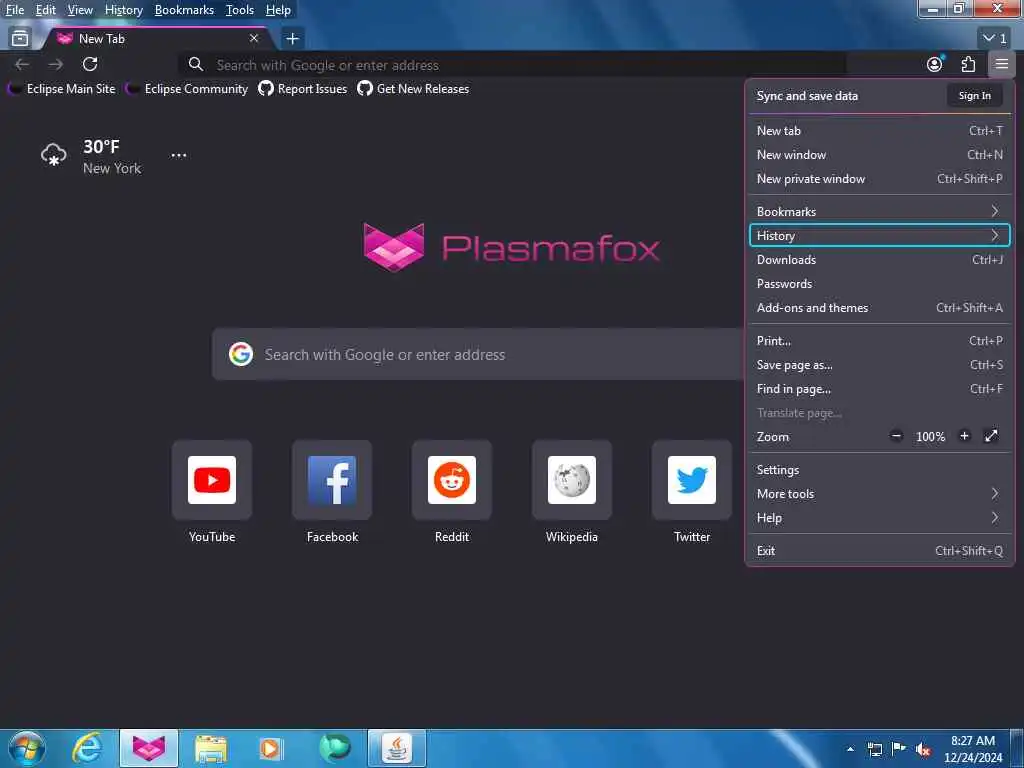Screen dimensions: 1024x768
Task: Open Add-ons and themes
Action: 880,308
